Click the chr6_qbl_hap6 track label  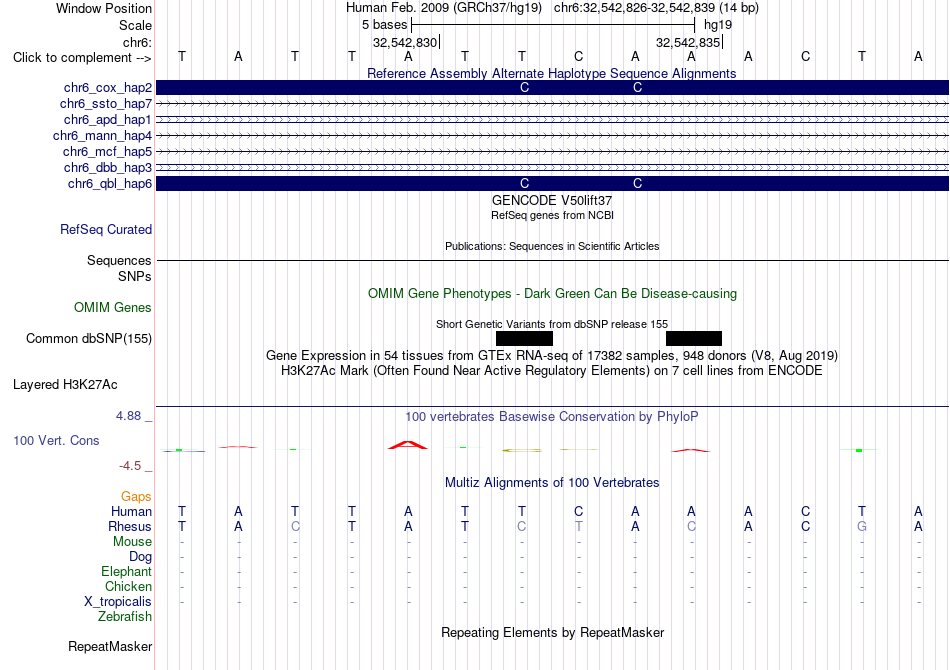pyautogui.click(x=110, y=184)
